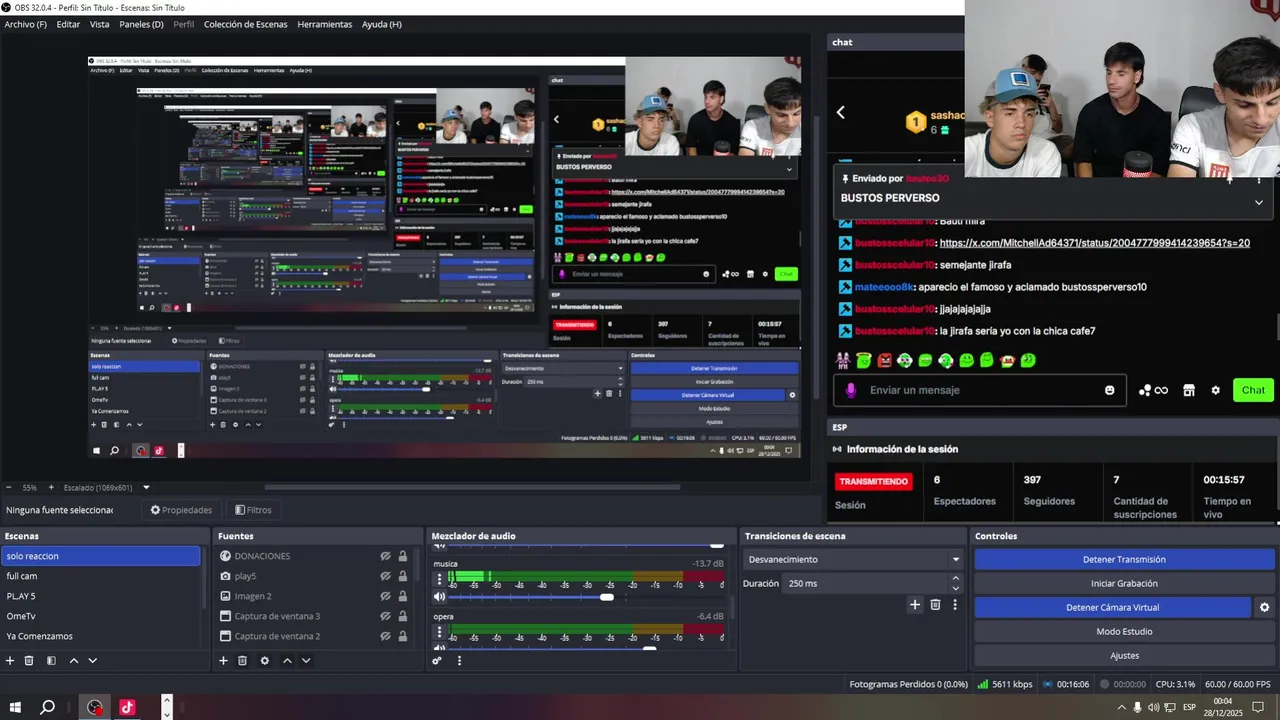The width and height of the screenshot is (1280, 720).
Task: Move the source up in Fuentes
Action: 287,661
